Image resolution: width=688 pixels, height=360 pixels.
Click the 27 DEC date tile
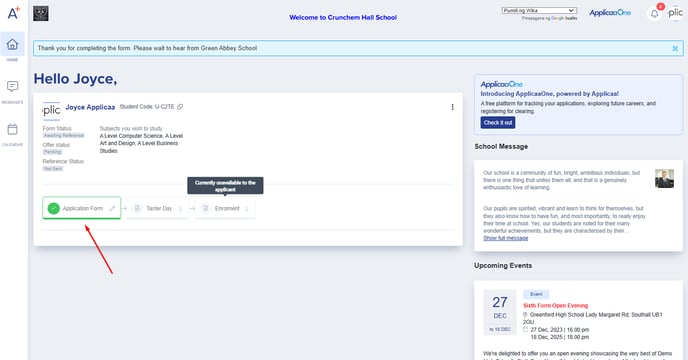point(500,313)
